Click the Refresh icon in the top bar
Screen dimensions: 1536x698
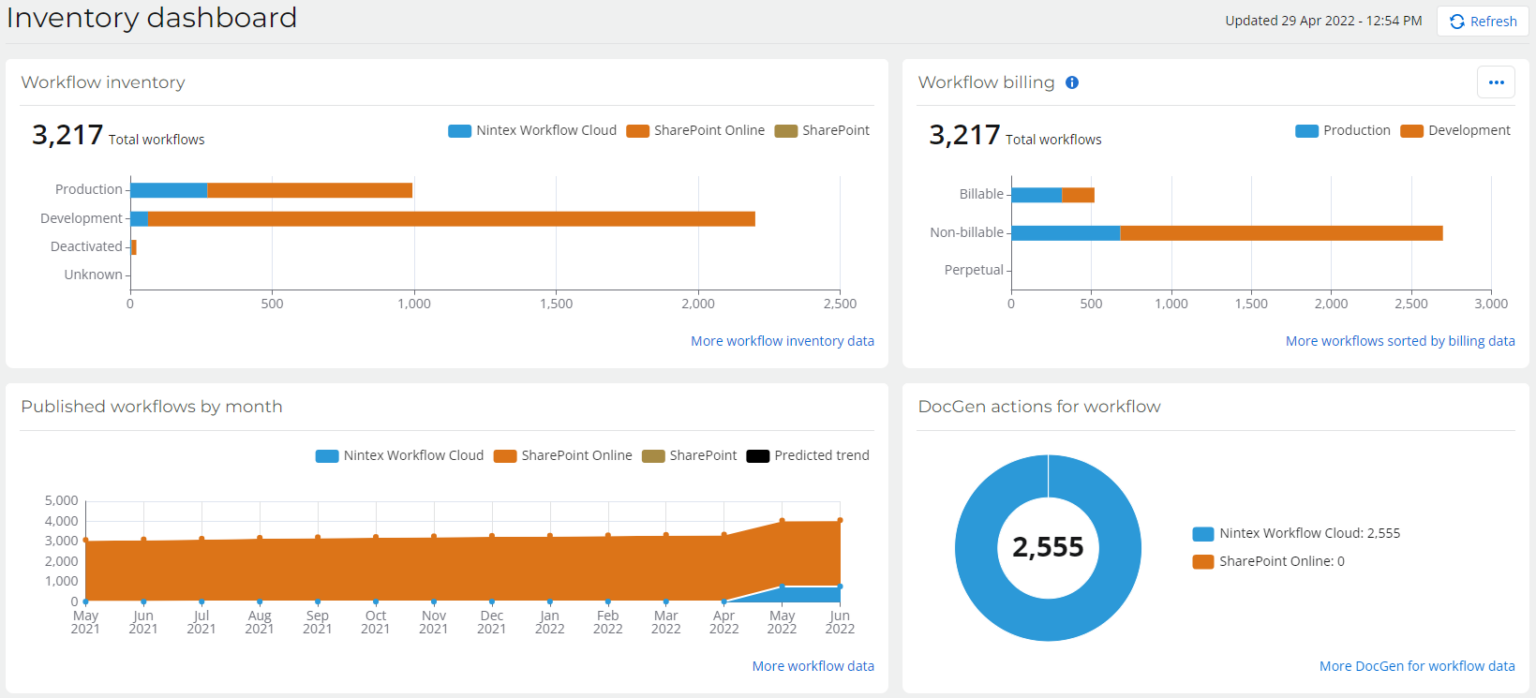tap(1459, 21)
